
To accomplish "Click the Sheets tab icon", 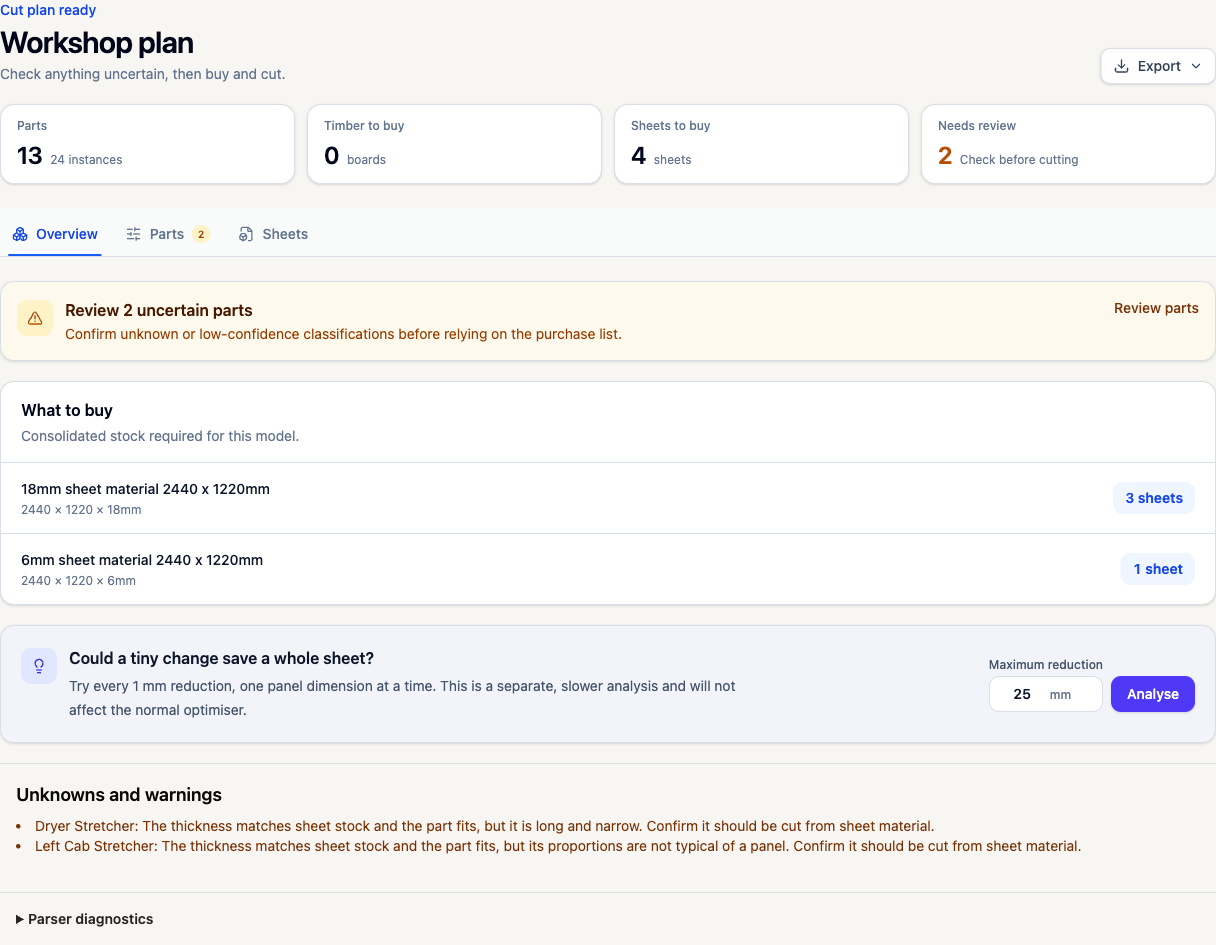I will 246,234.
